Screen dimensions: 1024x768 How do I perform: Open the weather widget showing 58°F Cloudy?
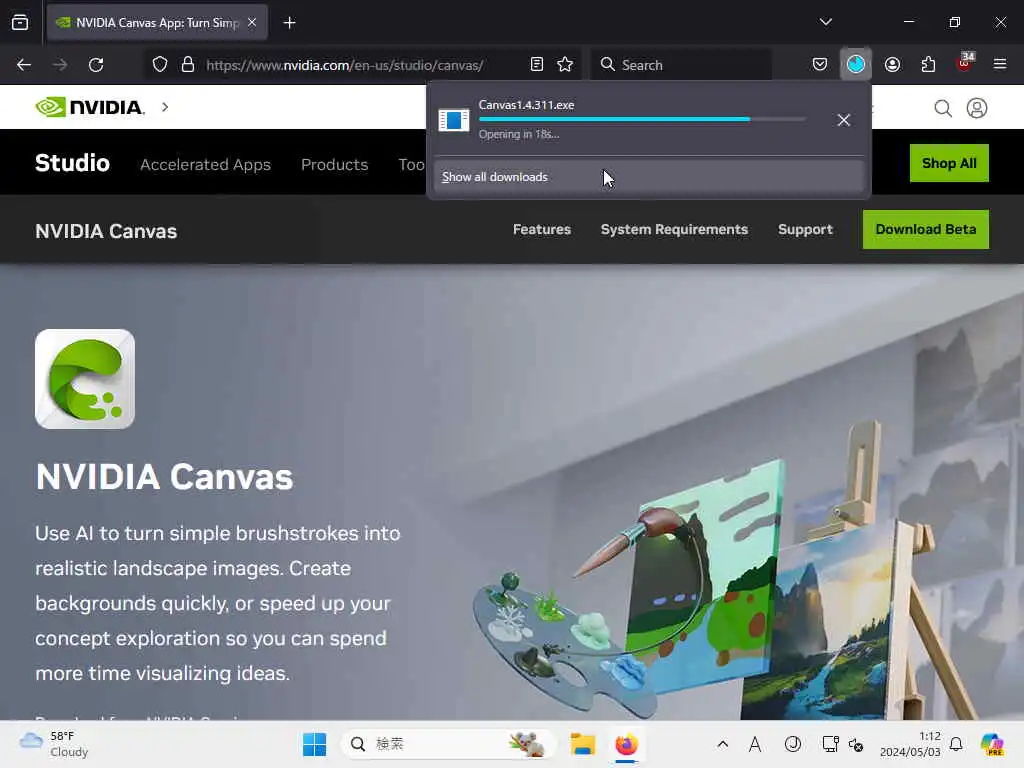54,744
